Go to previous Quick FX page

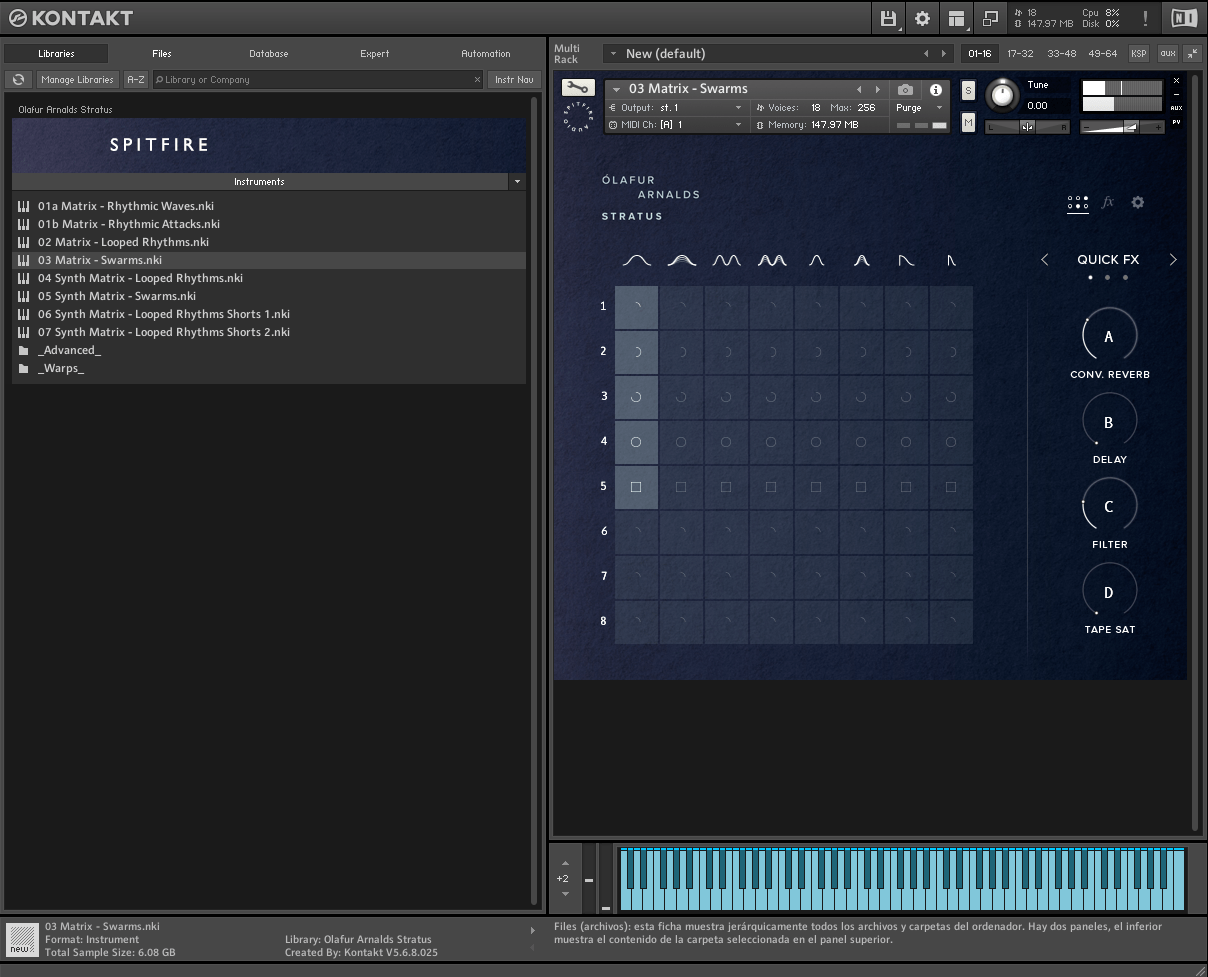click(1045, 260)
